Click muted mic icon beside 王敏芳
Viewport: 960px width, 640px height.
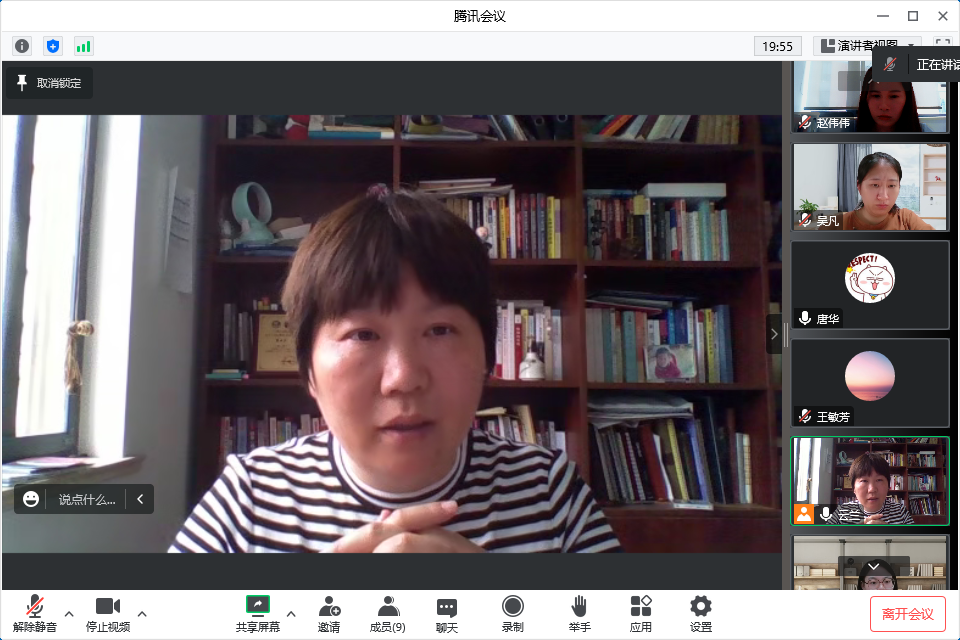click(805, 416)
